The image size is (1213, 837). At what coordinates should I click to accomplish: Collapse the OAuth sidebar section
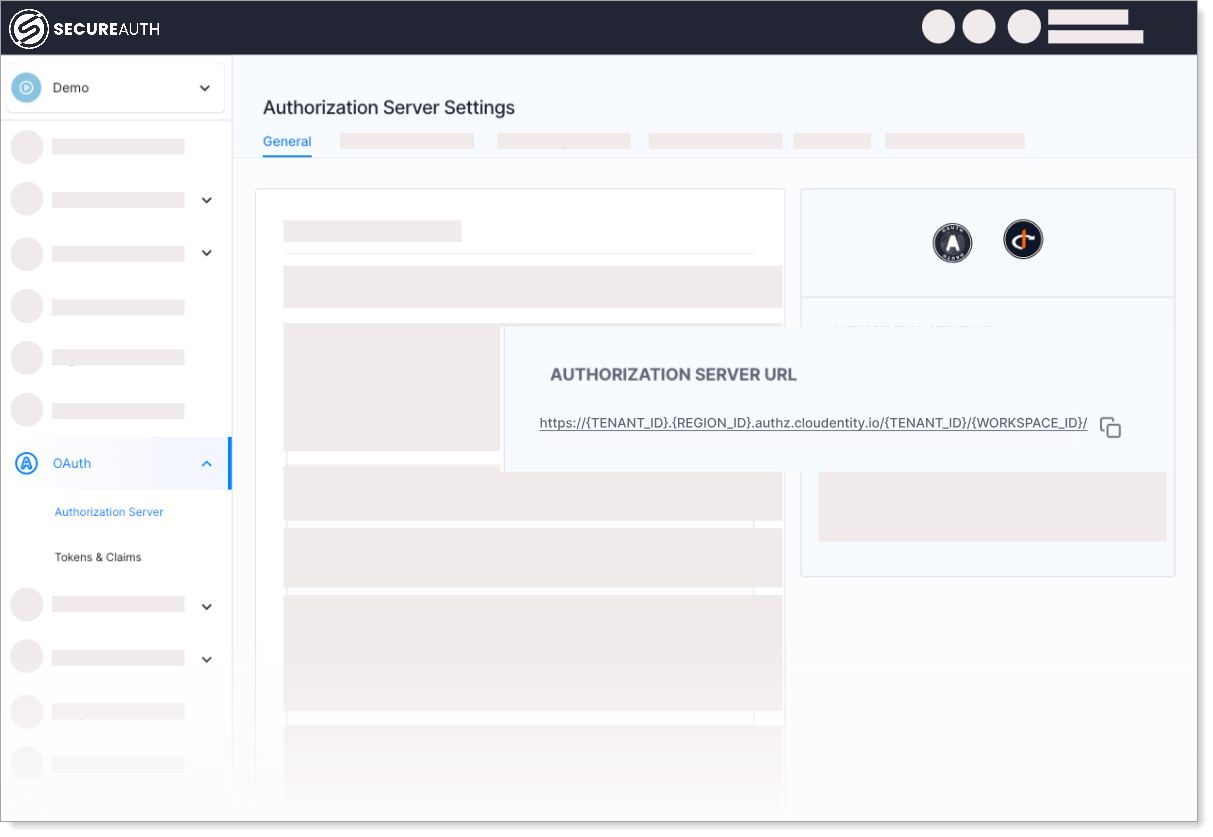pos(206,463)
